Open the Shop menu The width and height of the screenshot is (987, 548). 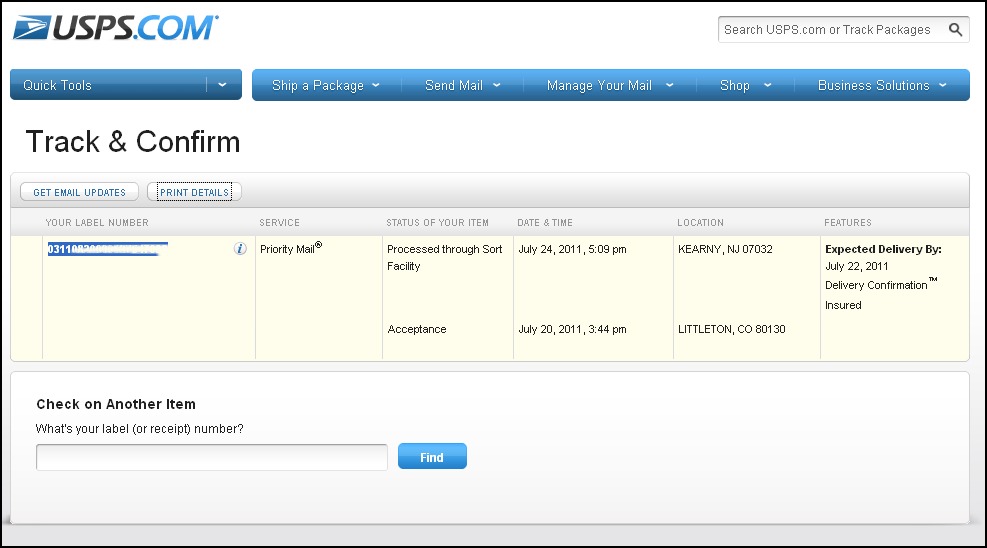pyautogui.click(x=745, y=85)
